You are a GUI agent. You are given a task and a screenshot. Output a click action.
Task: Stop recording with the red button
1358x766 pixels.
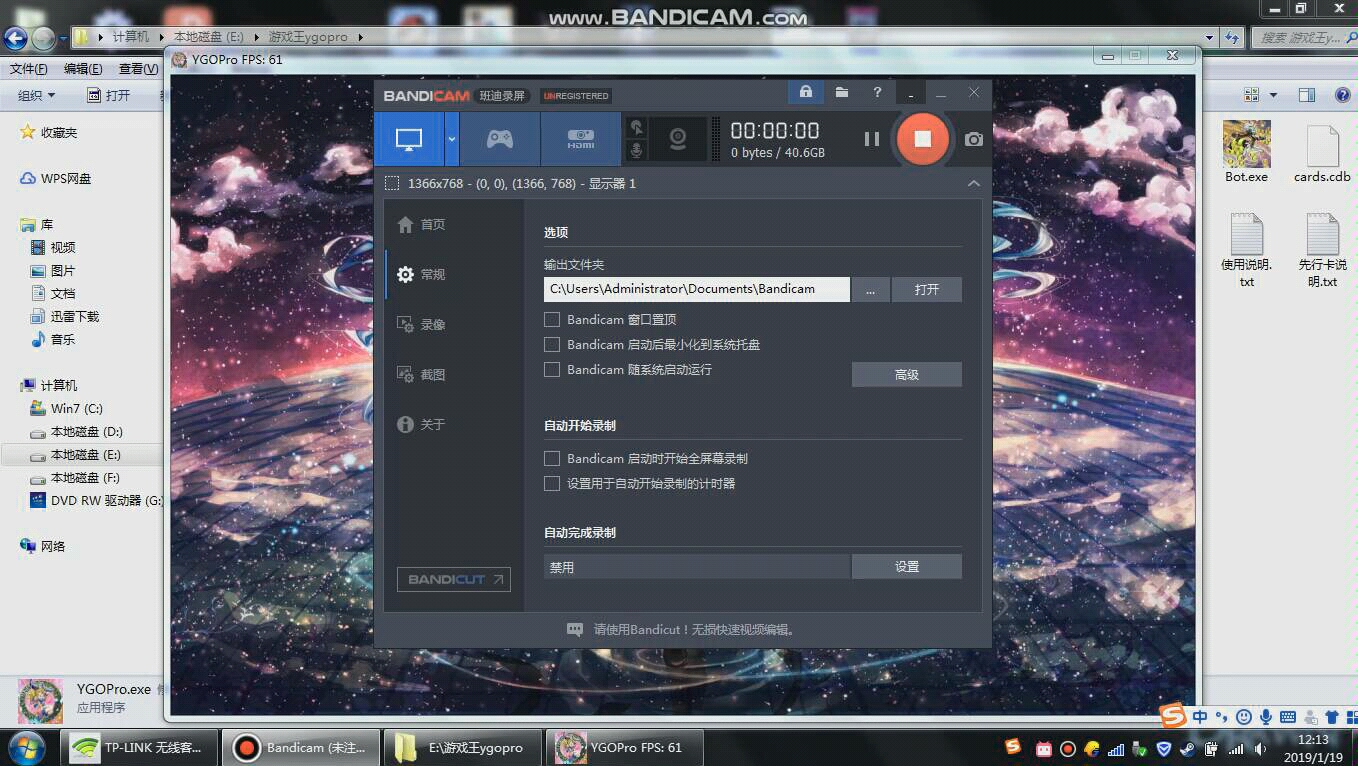pos(923,139)
